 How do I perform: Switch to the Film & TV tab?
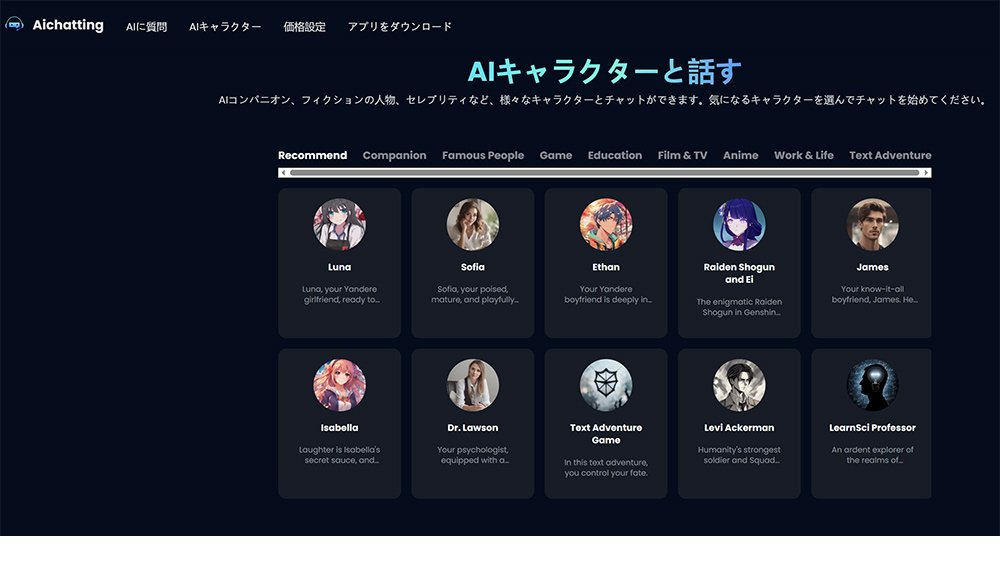coord(682,155)
